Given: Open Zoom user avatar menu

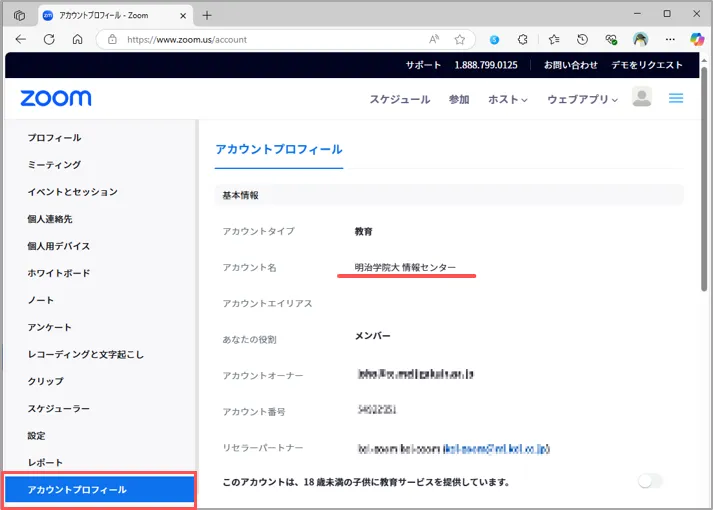Looking at the screenshot, I should click(642, 97).
